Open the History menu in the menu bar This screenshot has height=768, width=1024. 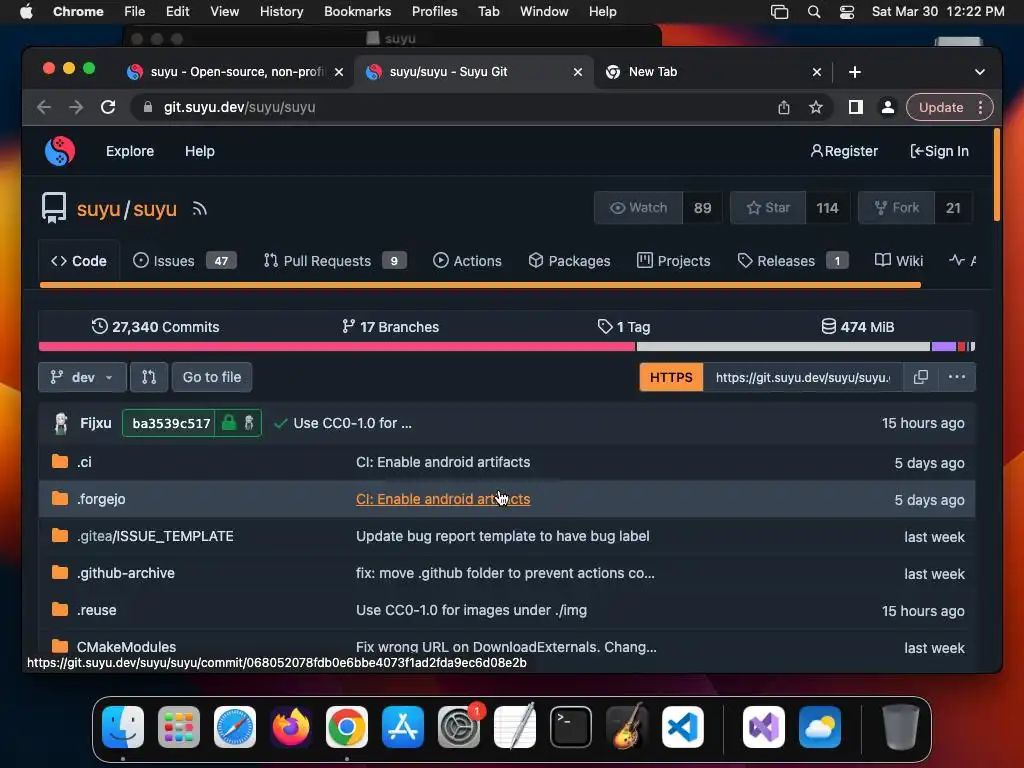coord(281,12)
